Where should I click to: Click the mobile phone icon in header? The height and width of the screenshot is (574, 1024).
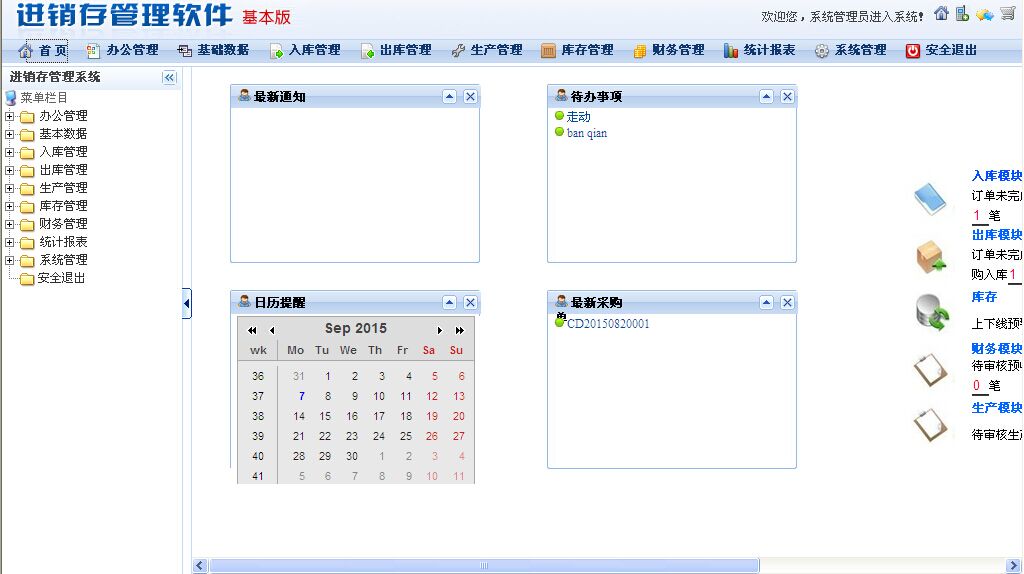[962, 14]
